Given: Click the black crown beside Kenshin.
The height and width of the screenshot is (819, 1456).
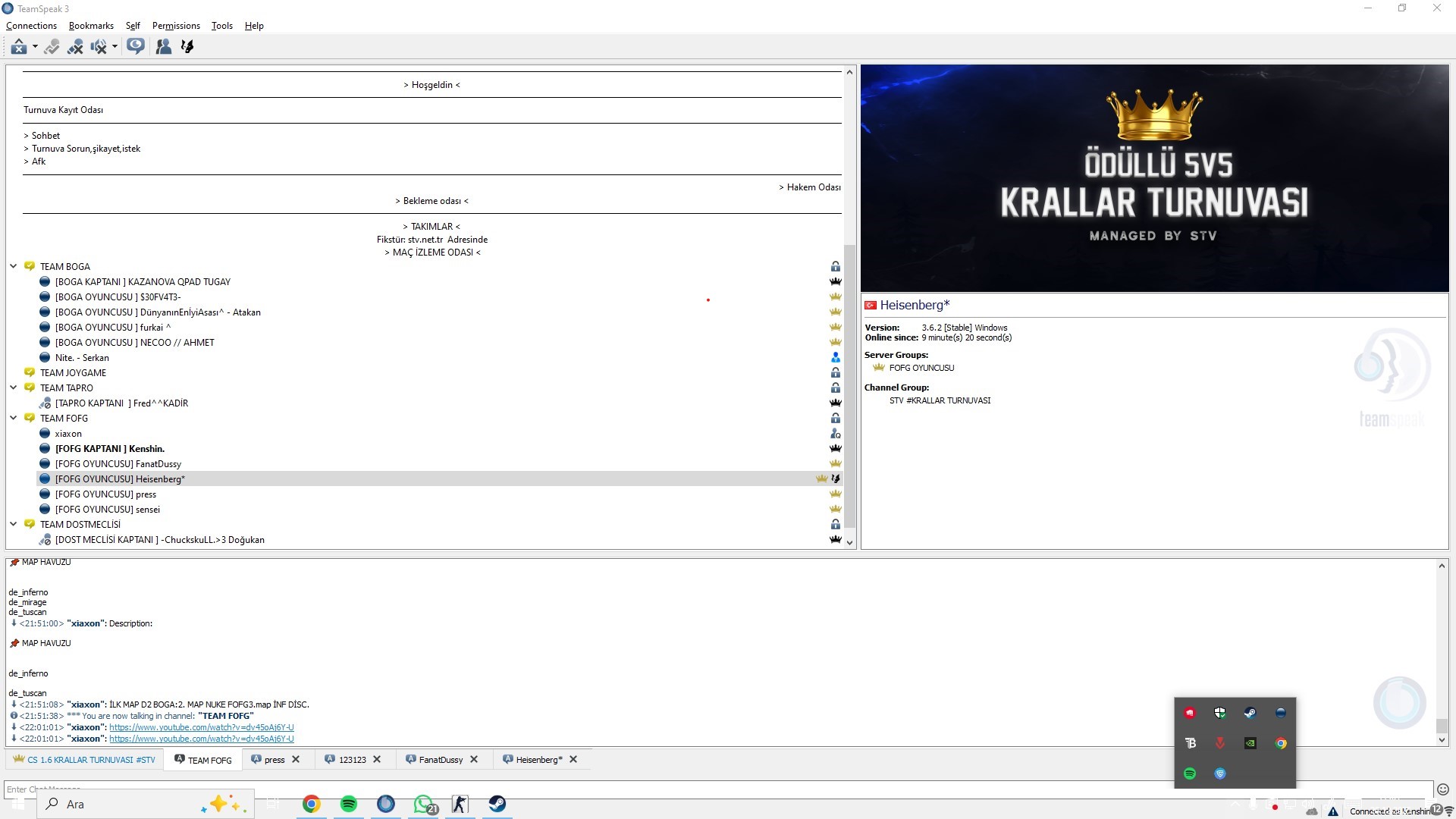Looking at the screenshot, I should tap(835, 448).
